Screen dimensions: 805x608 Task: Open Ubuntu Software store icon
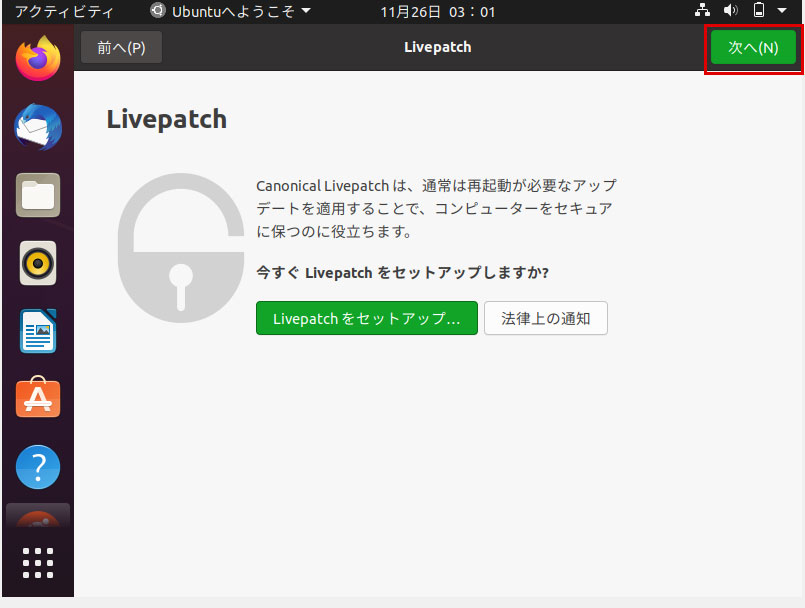coord(38,397)
